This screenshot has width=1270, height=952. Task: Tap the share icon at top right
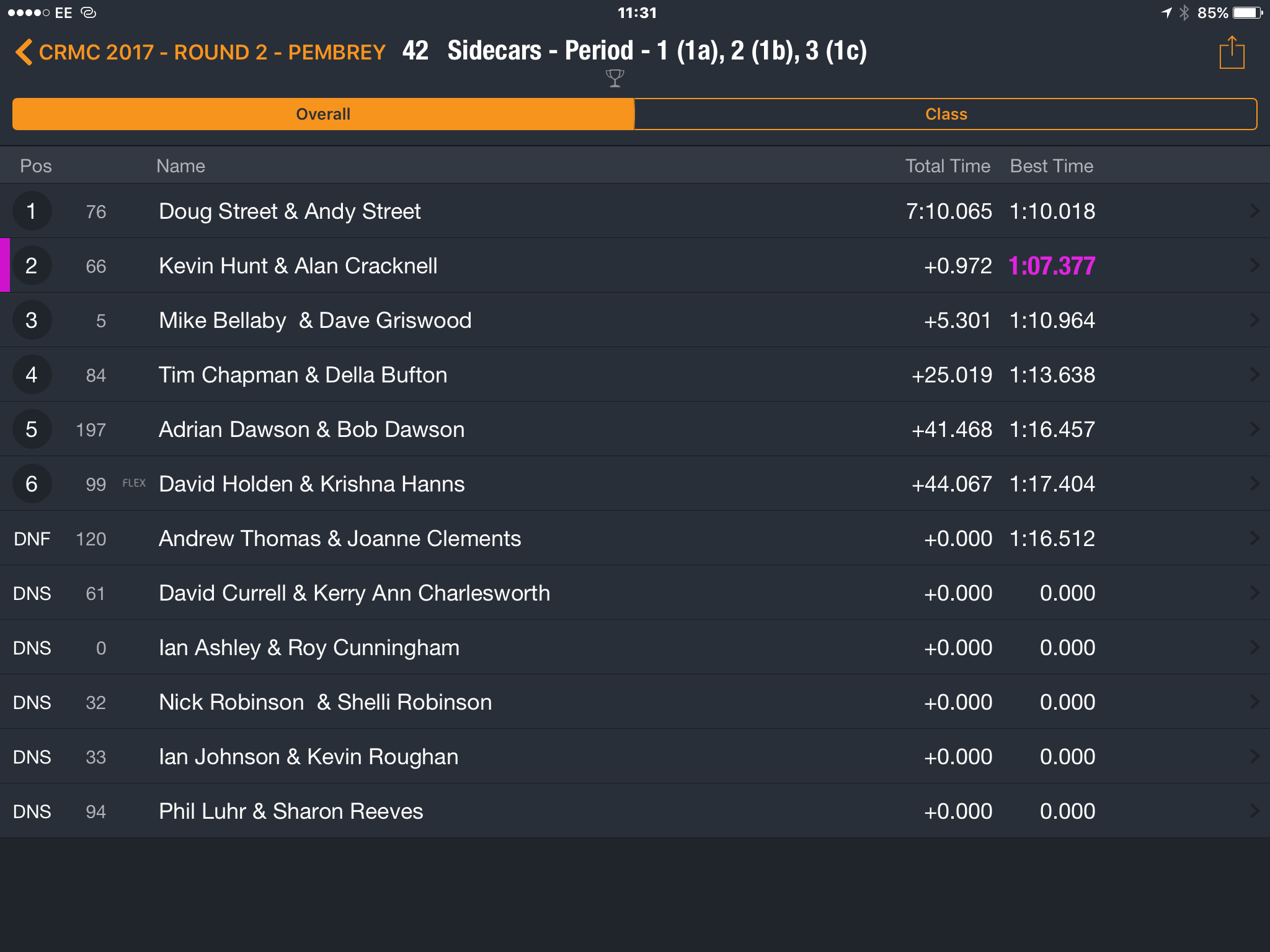pos(1232,52)
